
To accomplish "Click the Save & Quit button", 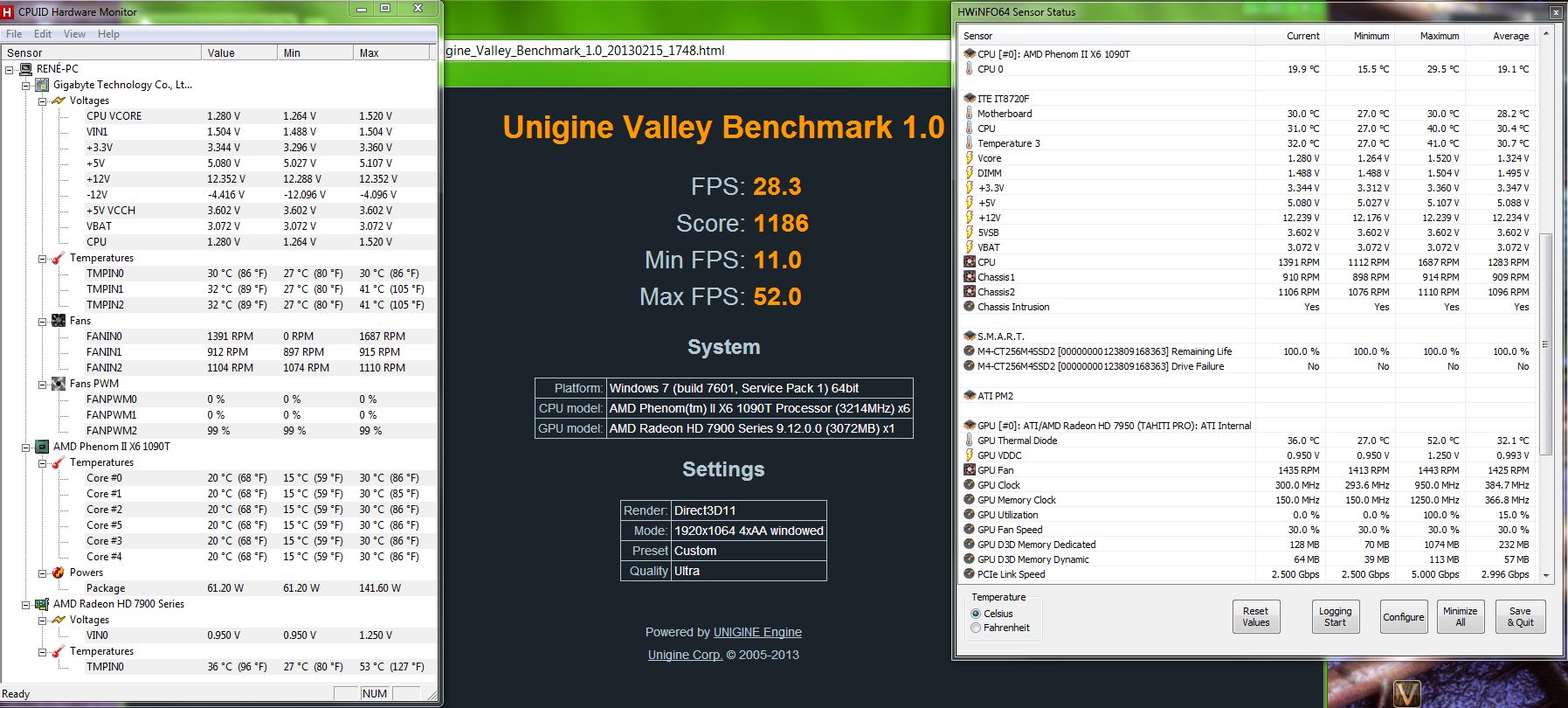I will (x=1520, y=617).
